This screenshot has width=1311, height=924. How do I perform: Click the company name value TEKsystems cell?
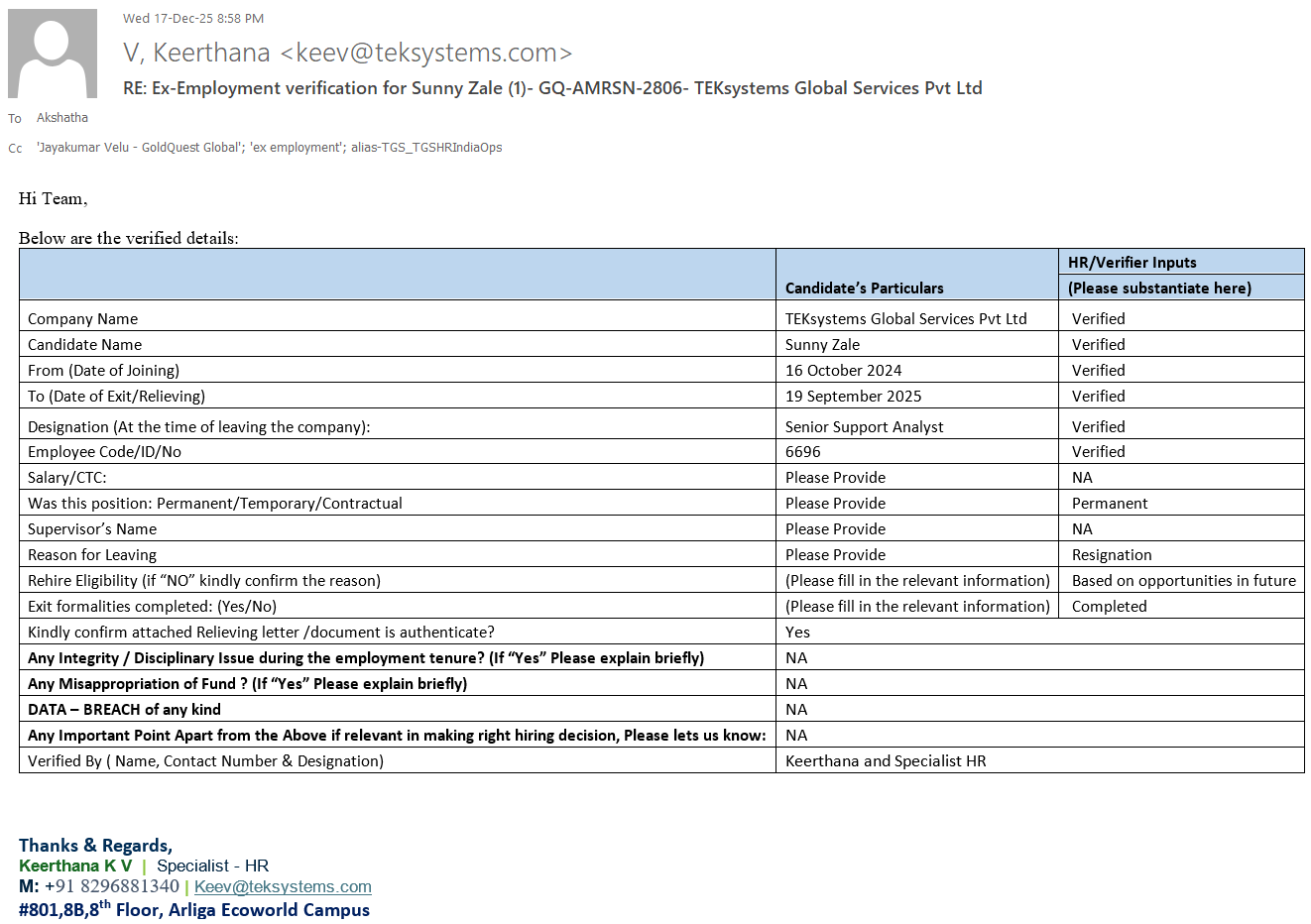point(905,319)
